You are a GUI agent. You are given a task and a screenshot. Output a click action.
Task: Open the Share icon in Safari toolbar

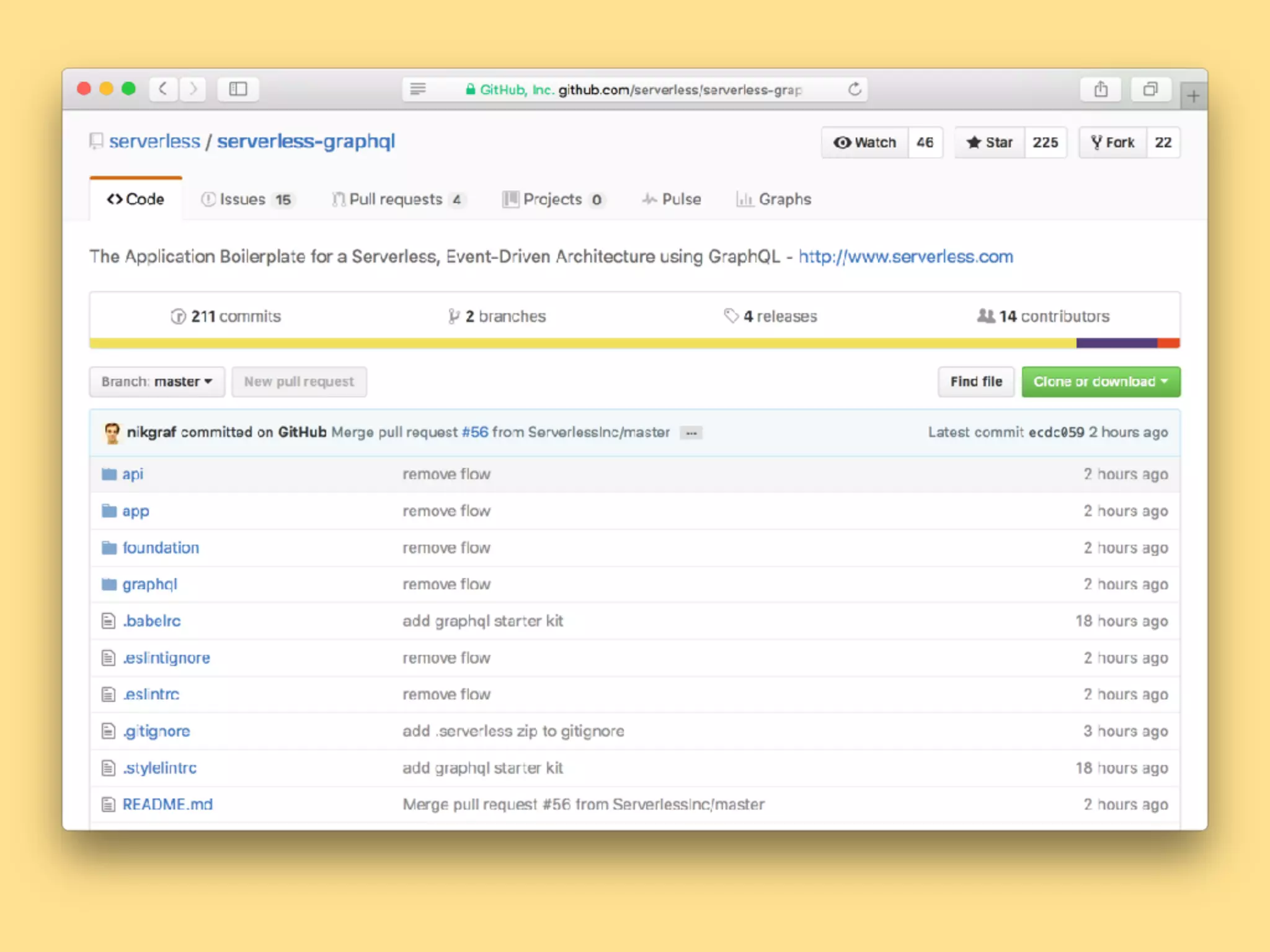pos(1101,89)
